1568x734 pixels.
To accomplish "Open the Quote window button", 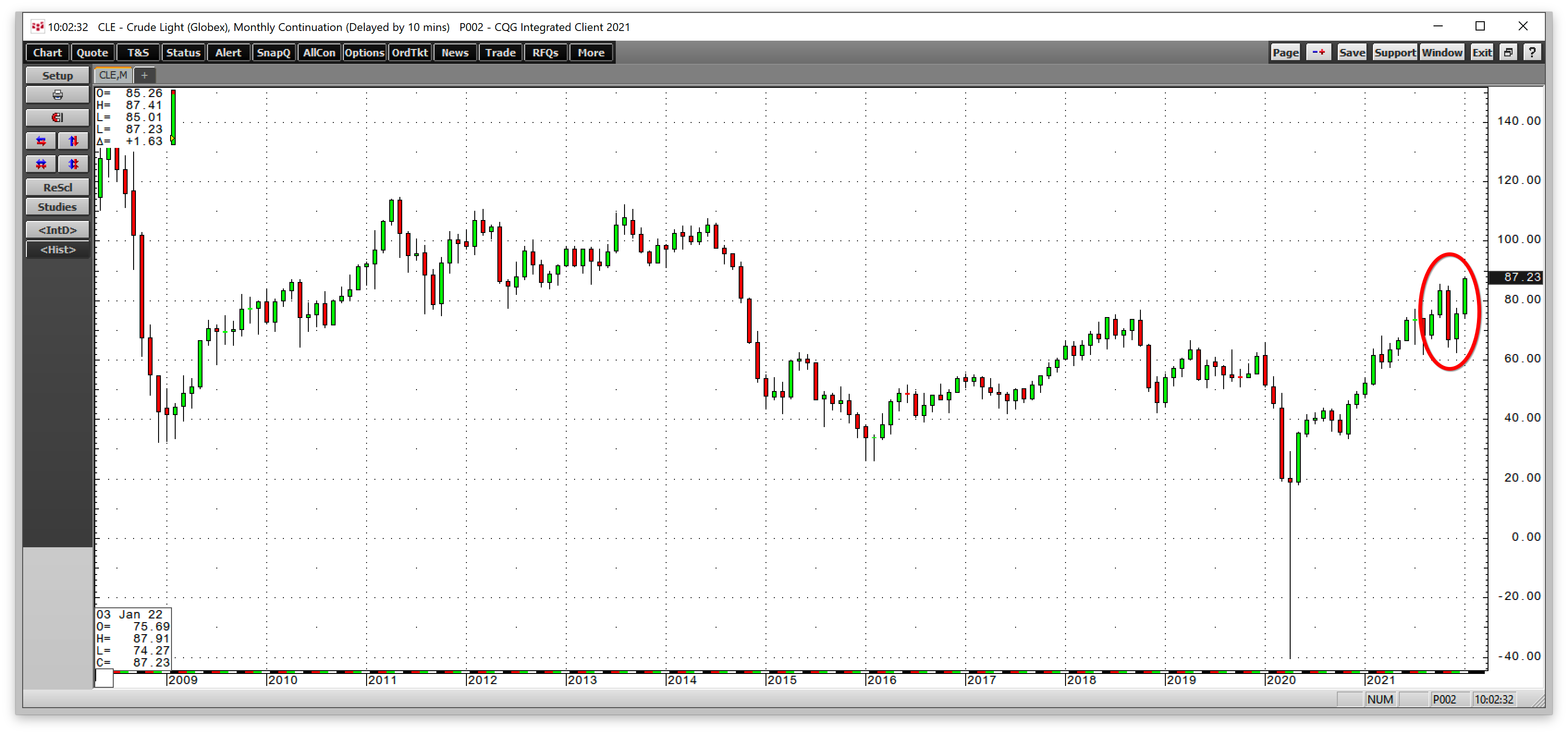I will pyautogui.click(x=92, y=53).
